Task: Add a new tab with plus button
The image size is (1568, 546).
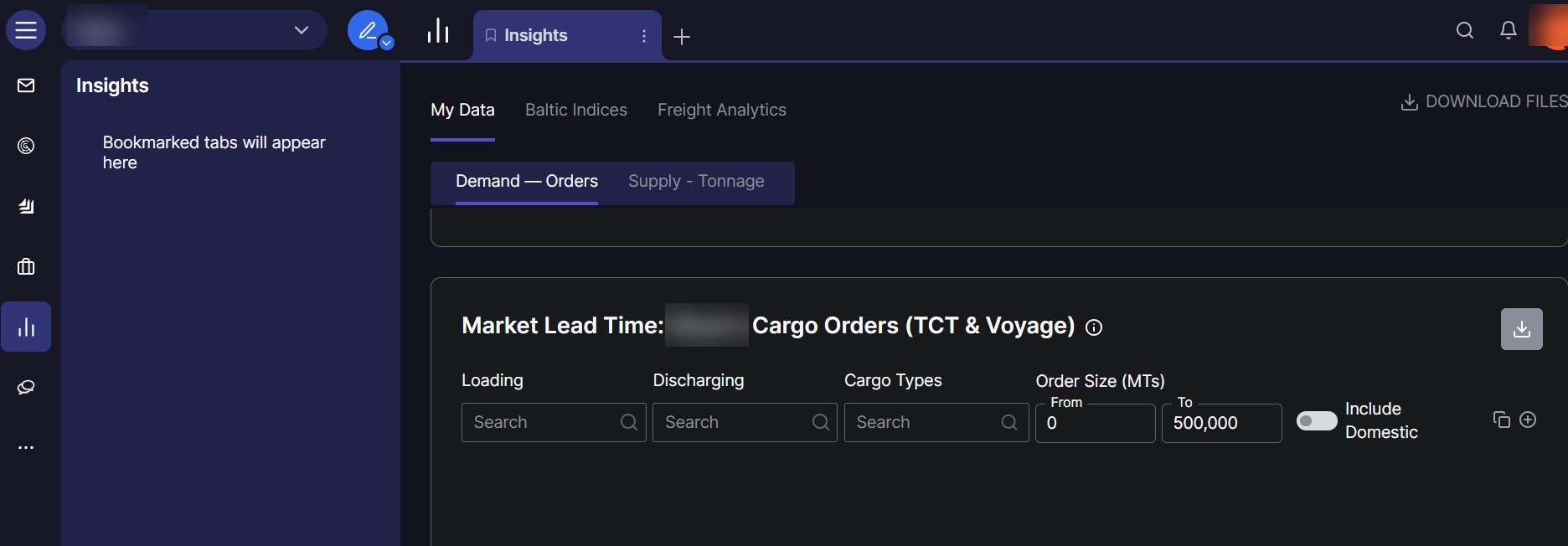Action: tap(682, 36)
